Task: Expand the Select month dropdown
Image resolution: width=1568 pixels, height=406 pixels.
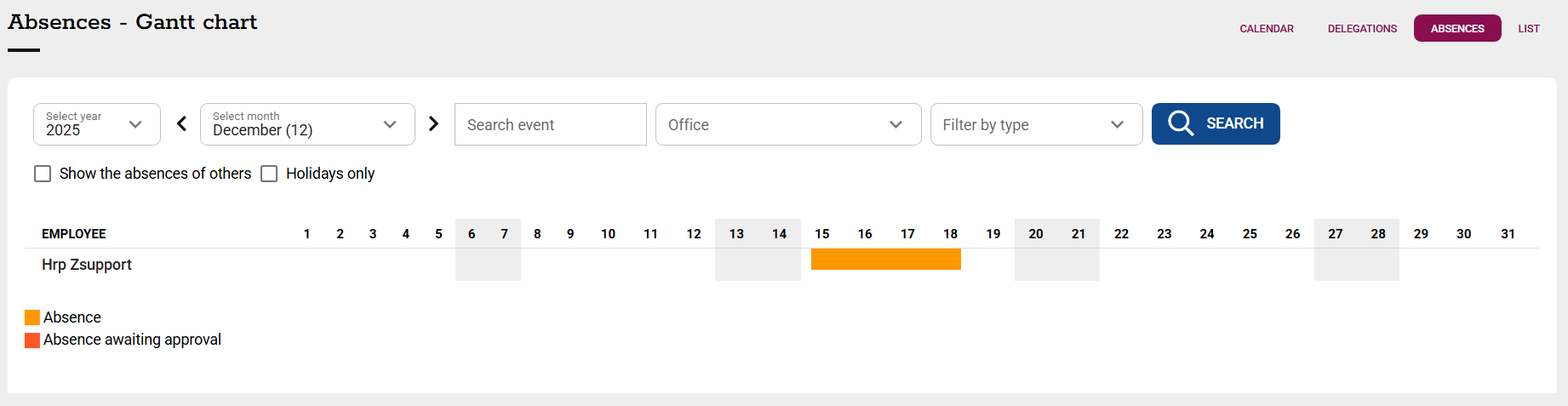Action: point(306,124)
